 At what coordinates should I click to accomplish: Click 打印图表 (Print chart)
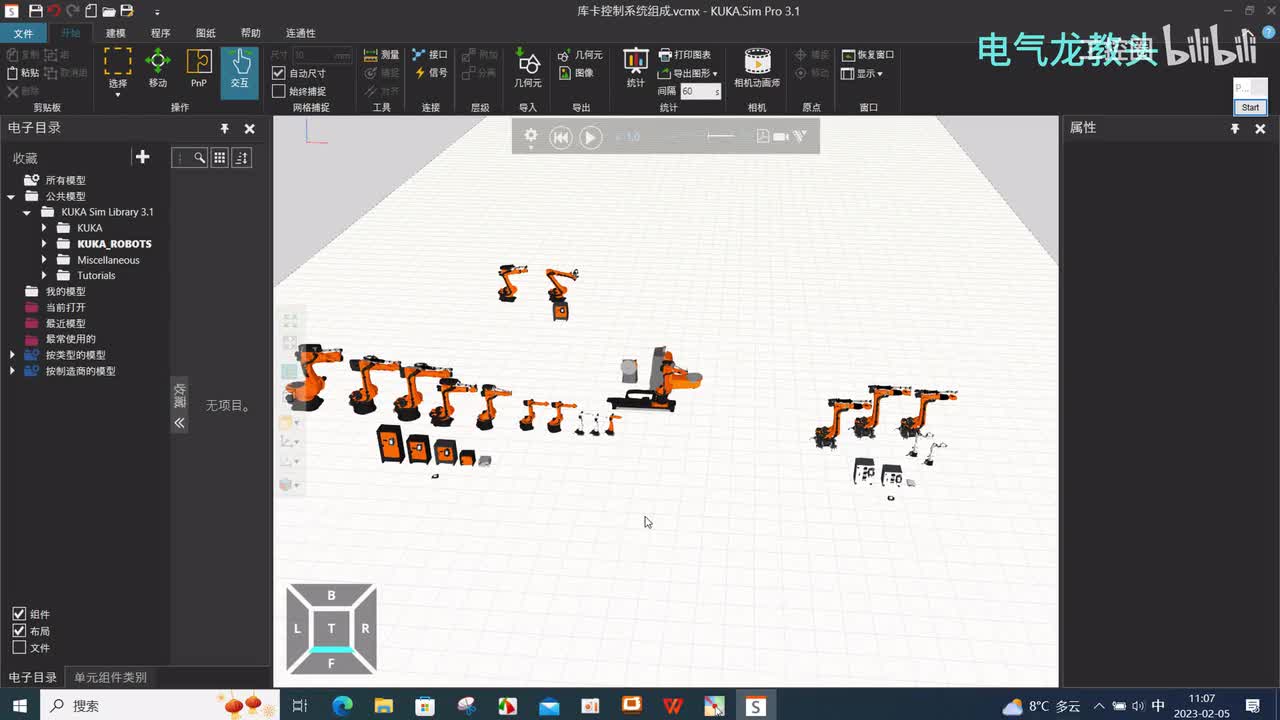click(685, 55)
